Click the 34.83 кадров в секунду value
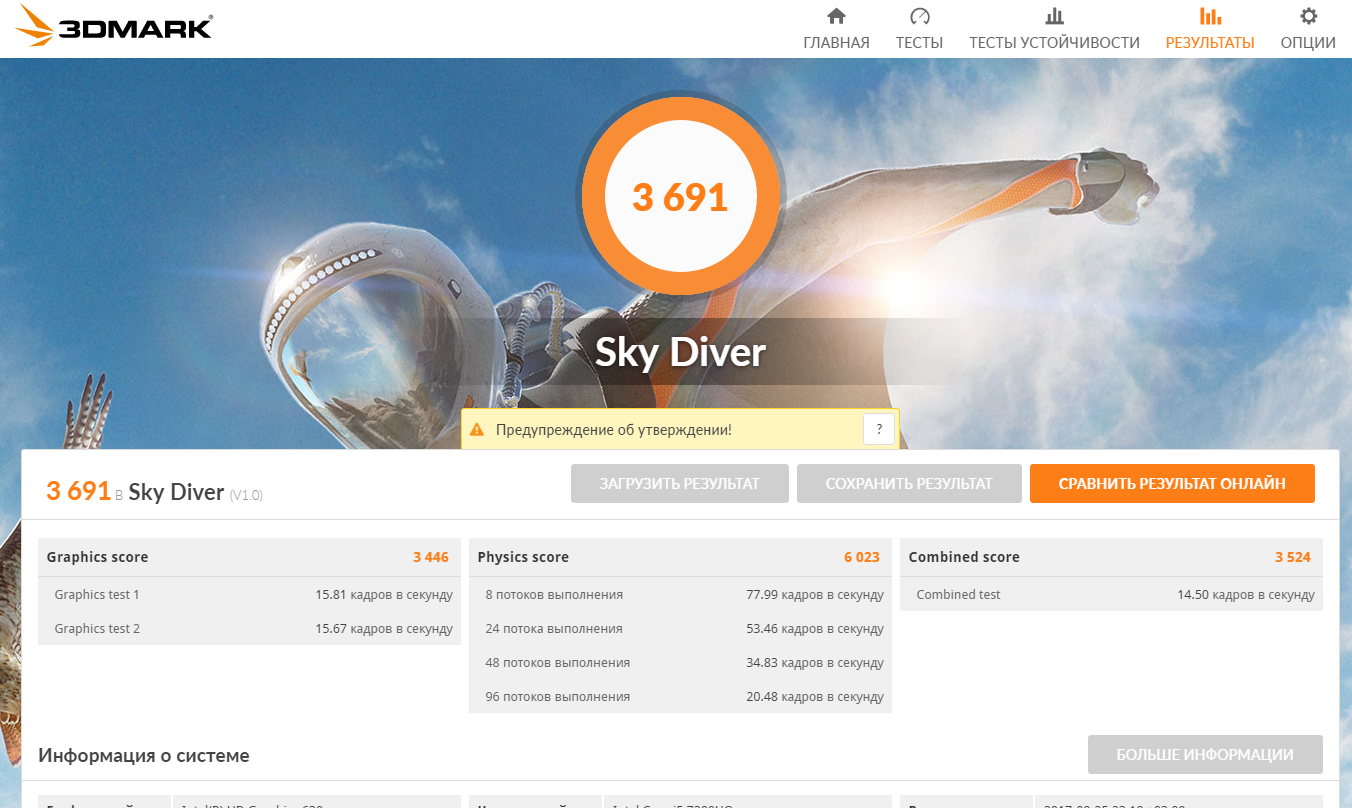This screenshot has width=1352, height=808. 815,663
